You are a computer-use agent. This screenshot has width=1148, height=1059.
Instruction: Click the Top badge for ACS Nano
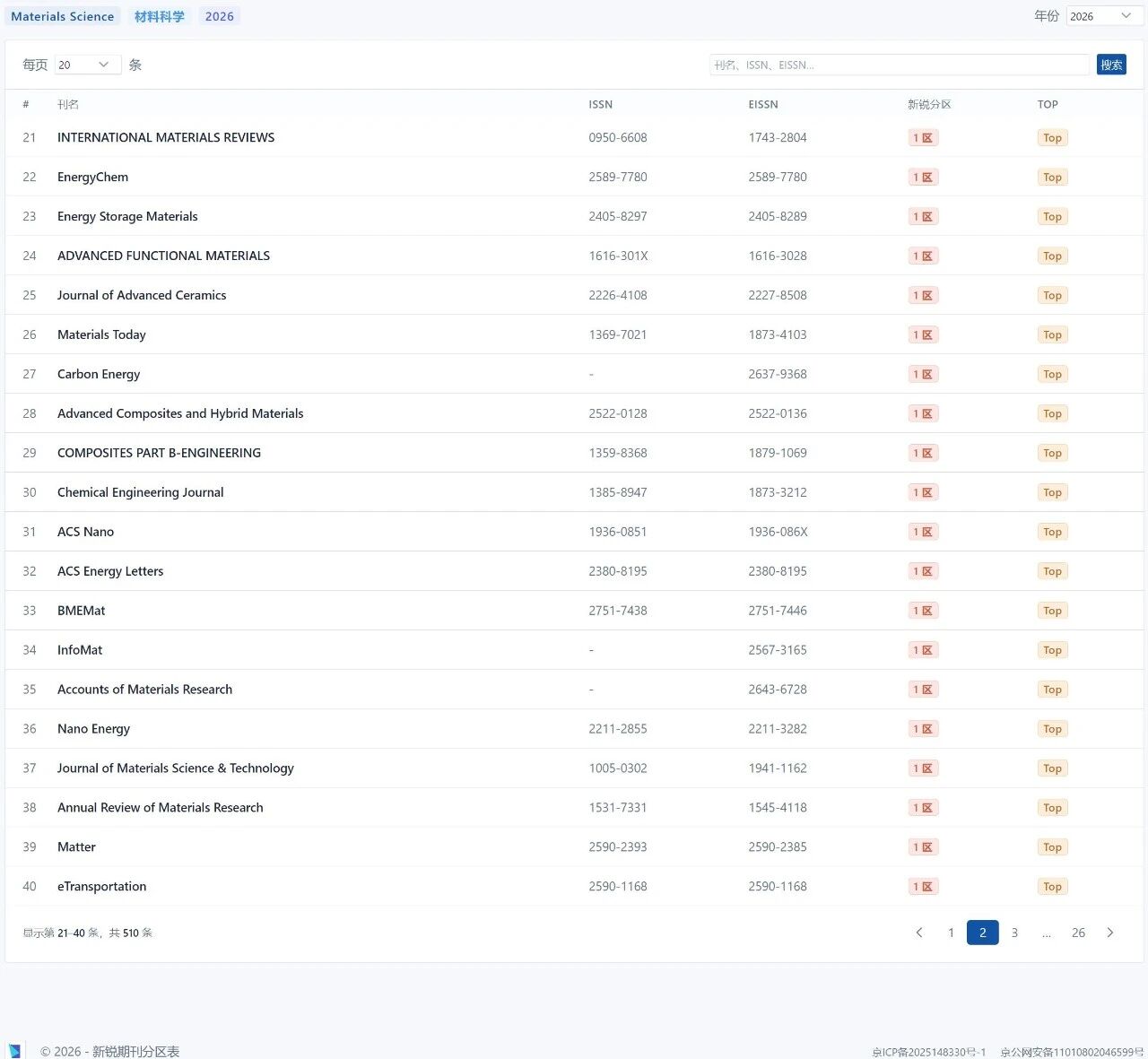pos(1052,532)
